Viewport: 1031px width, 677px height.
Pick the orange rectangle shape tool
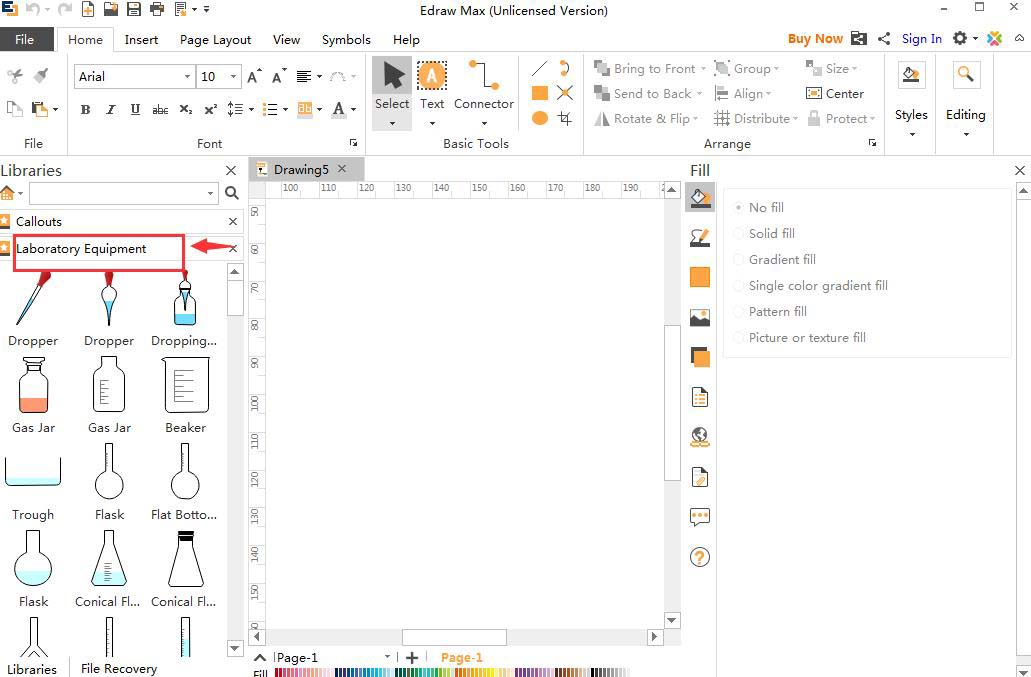540,93
